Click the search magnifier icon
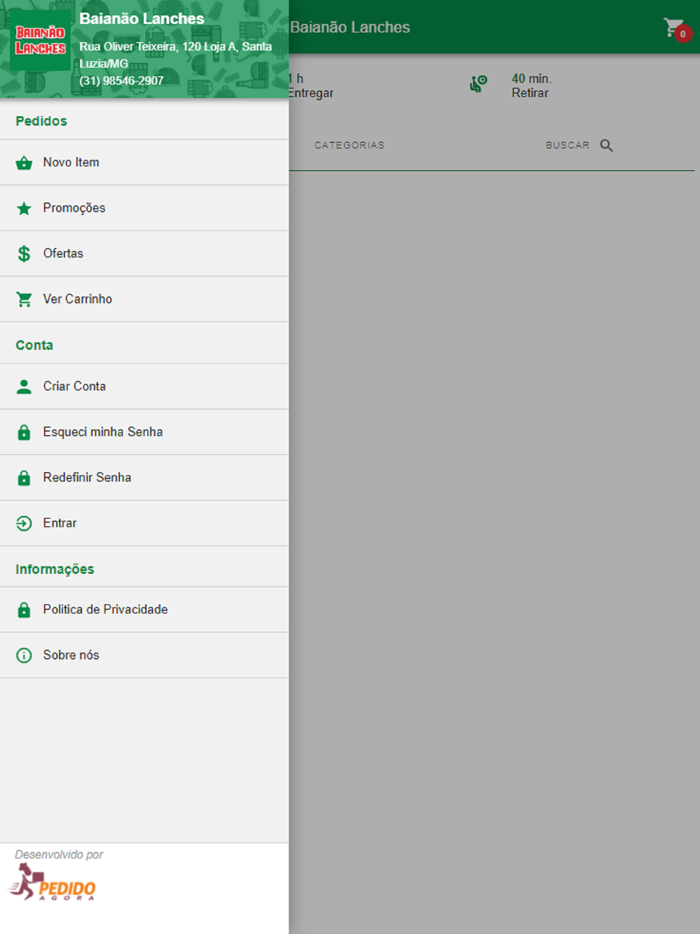Viewport: 700px width, 934px height. [606, 145]
